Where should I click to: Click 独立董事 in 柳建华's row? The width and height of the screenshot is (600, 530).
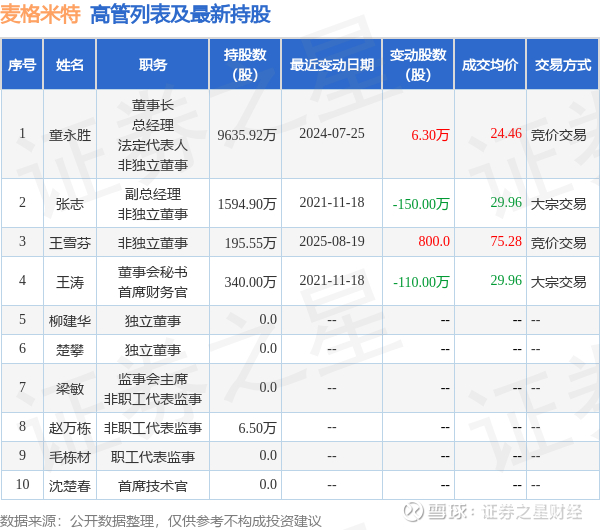153,321
